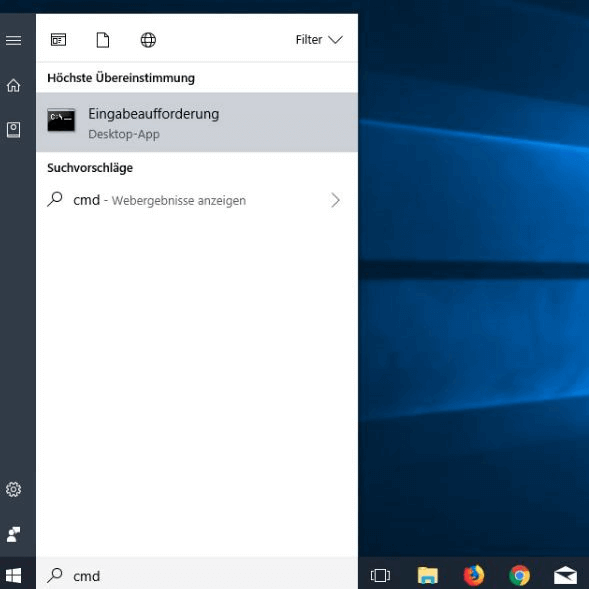Launch Google Chrome from taskbar

[x=520, y=575]
